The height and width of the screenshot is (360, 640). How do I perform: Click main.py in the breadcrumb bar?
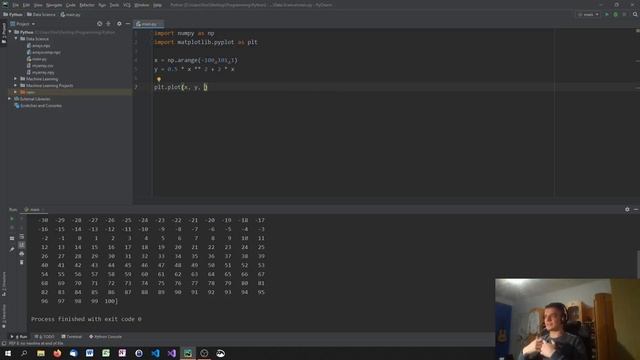pos(71,15)
